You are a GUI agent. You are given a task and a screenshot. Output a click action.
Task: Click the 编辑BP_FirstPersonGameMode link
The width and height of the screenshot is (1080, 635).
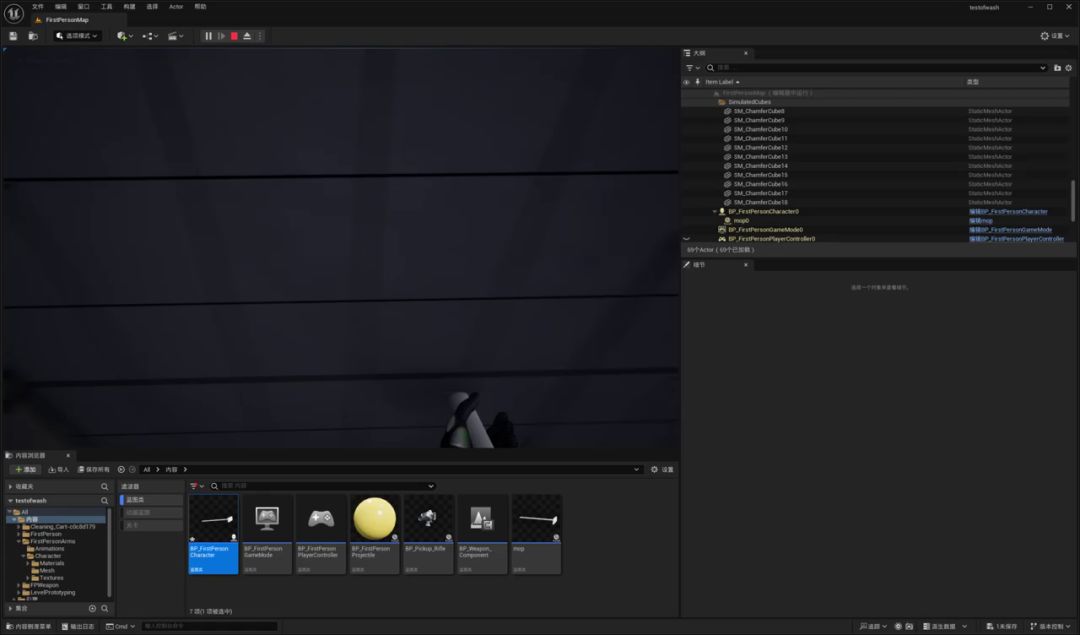(1009, 230)
